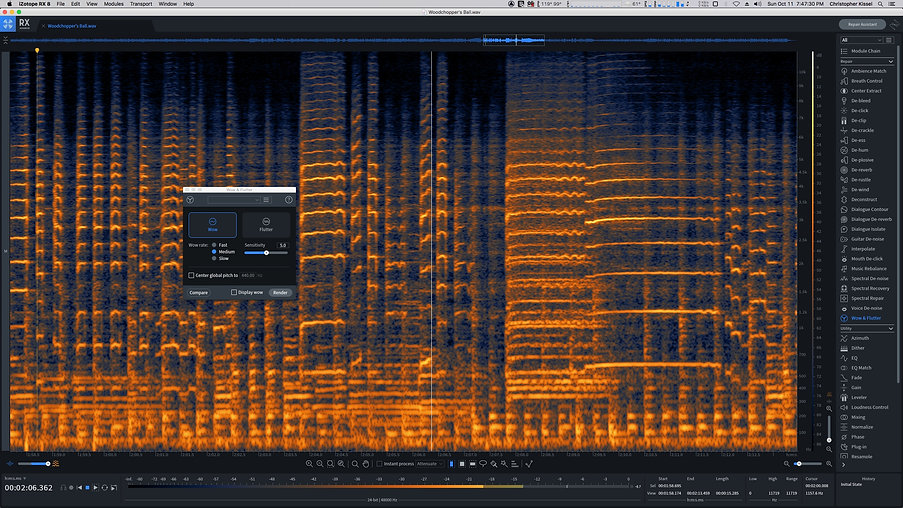Click the Compare button

click(199, 293)
